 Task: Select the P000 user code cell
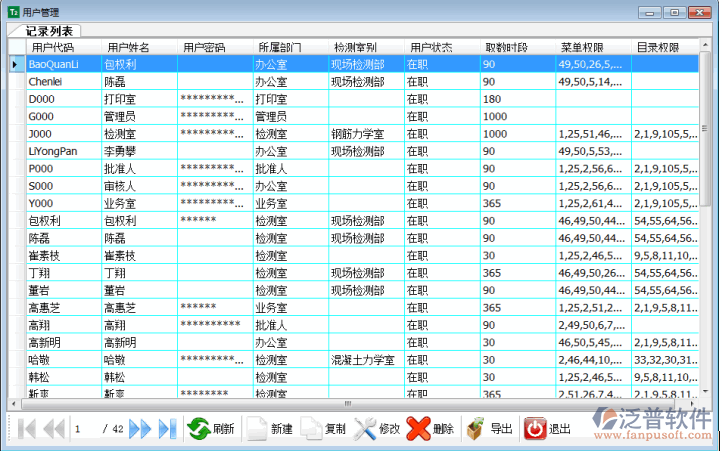point(64,169)
